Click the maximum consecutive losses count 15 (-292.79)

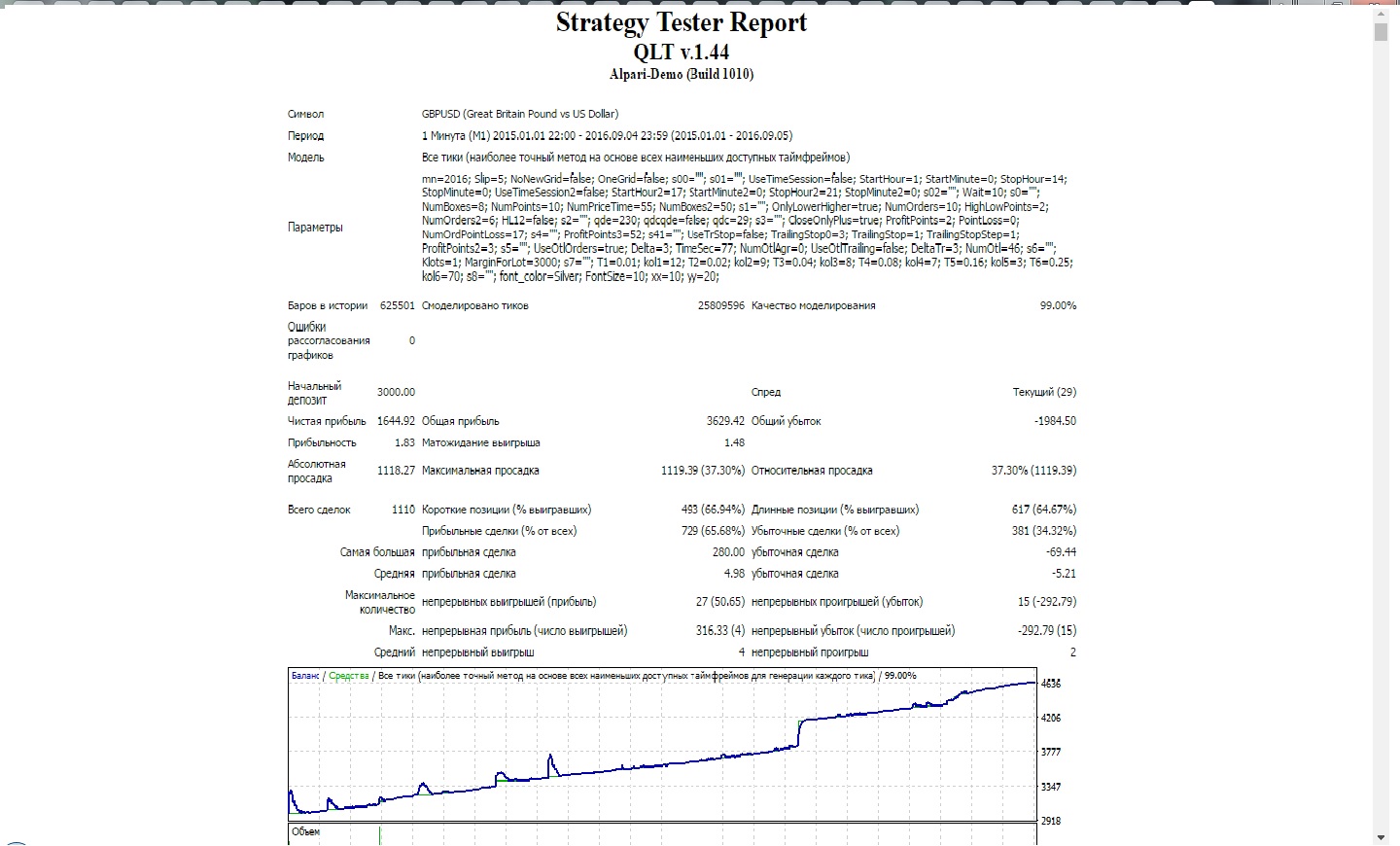point(1046,602)
